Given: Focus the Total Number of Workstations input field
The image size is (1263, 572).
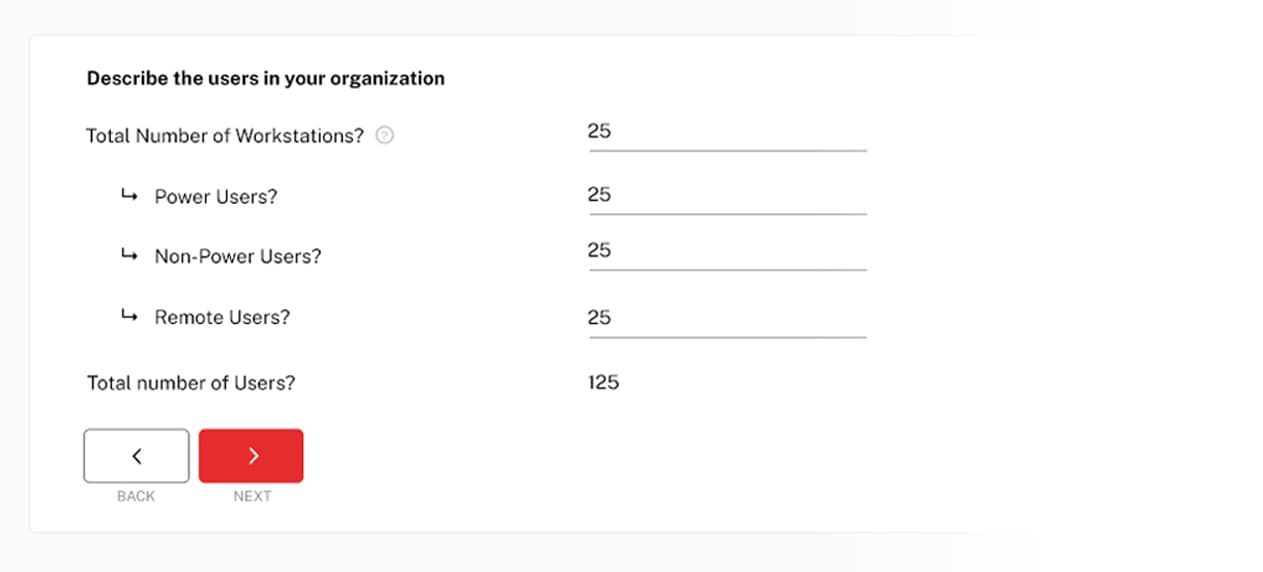Looking at the screenshot, I should pos(727,132).
